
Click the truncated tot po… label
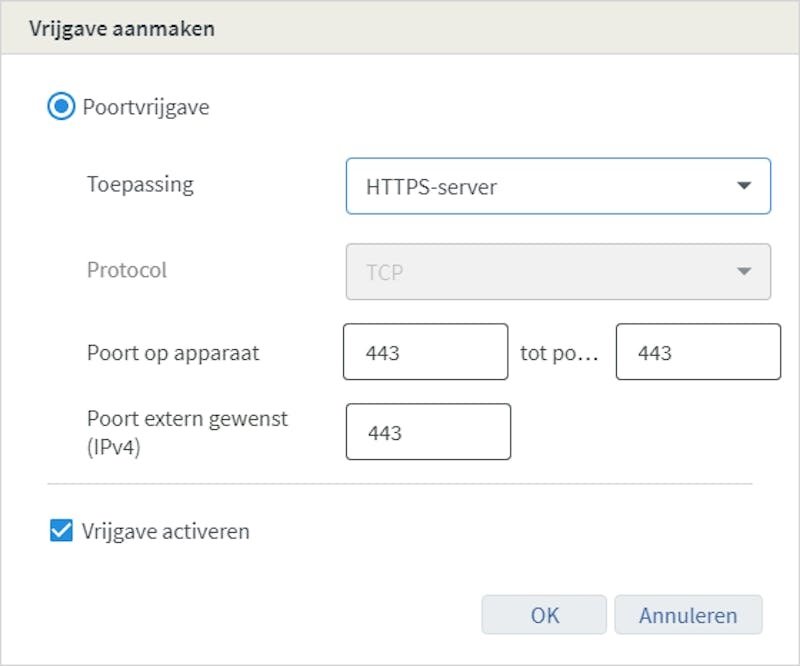(x=559, y=353)
